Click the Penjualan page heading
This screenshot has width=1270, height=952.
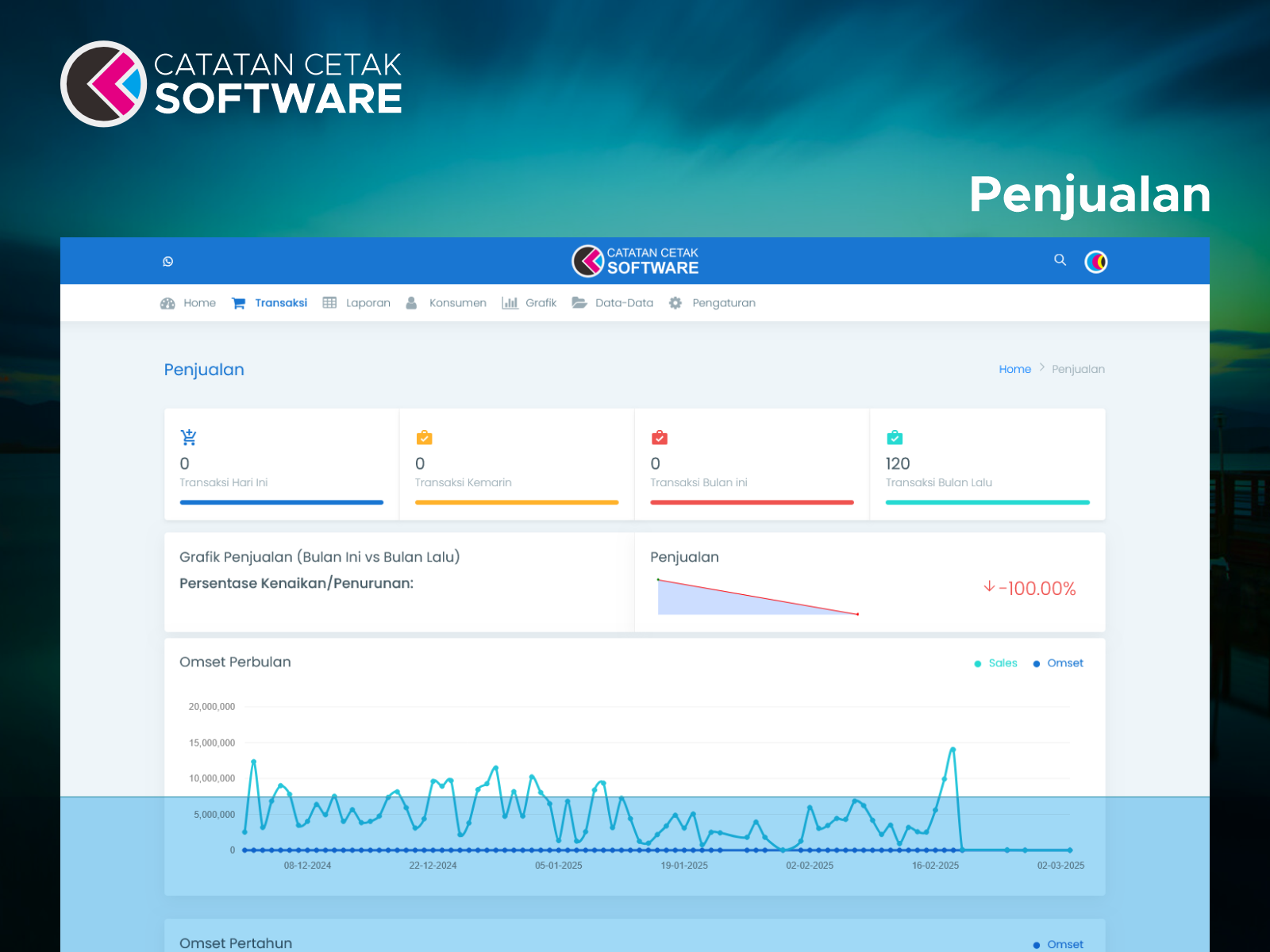pyautogui.click(x=204, y=370)
